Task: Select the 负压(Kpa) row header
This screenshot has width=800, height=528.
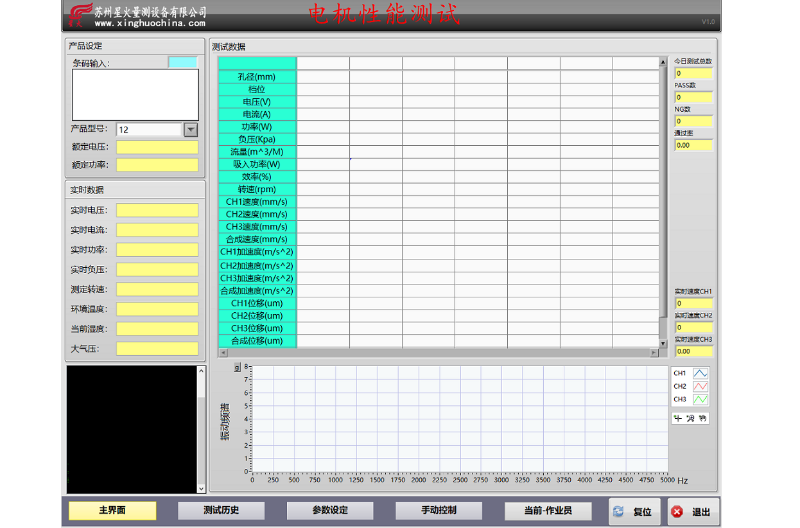Action: coord(257,139)
